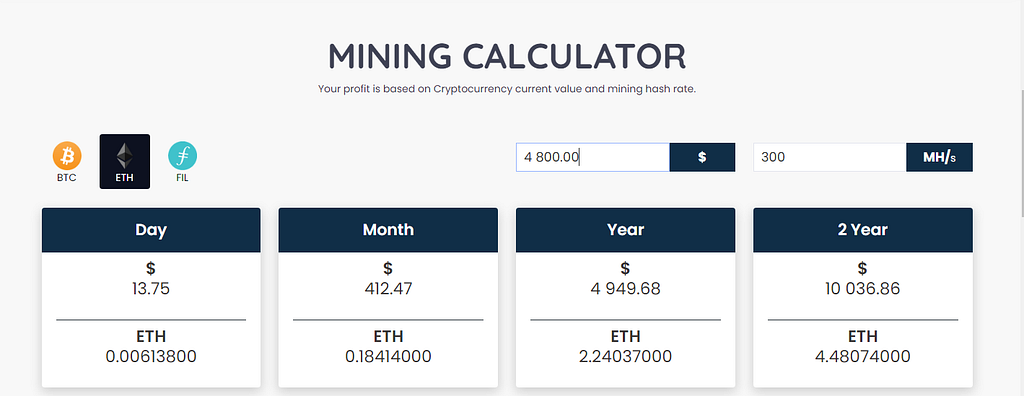This screenshot has width=1024, height=396.
Task: Click the MH/s unit button
Action: coord(940,157)
